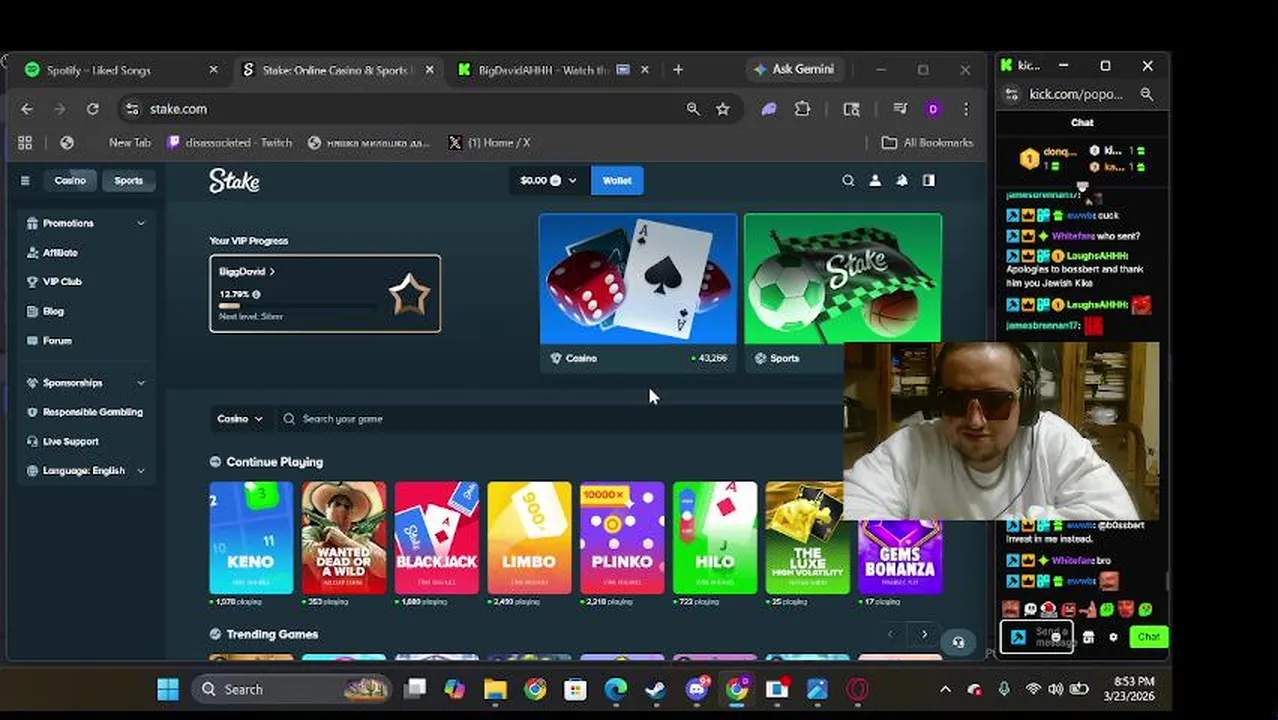This screenshot has width=1278, height=720.
Task: Toggle the Stake chat panel icon
Action: point(929,181)
